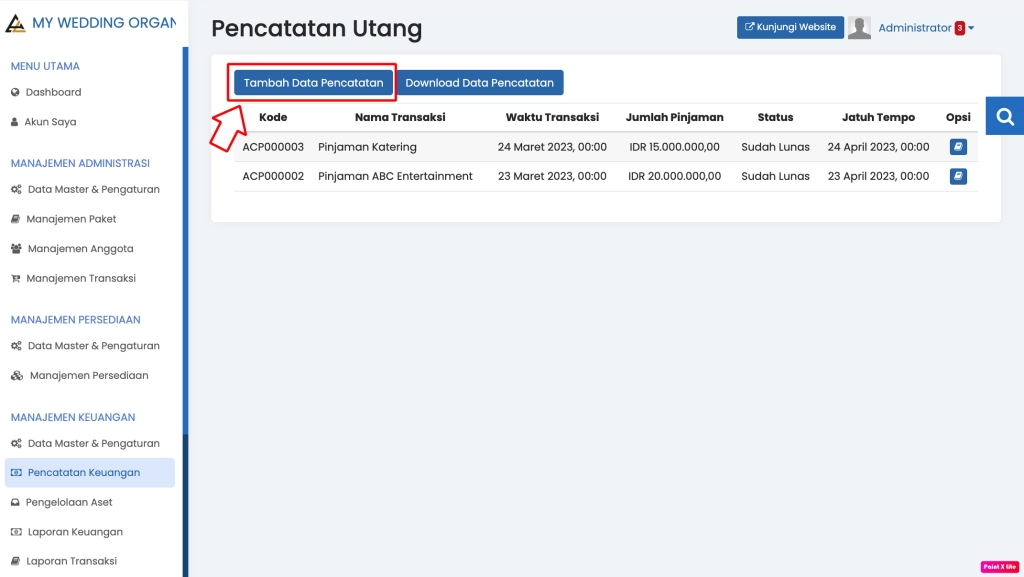
Task: Click the Administrator profile avatar
Action: point(859,27)
